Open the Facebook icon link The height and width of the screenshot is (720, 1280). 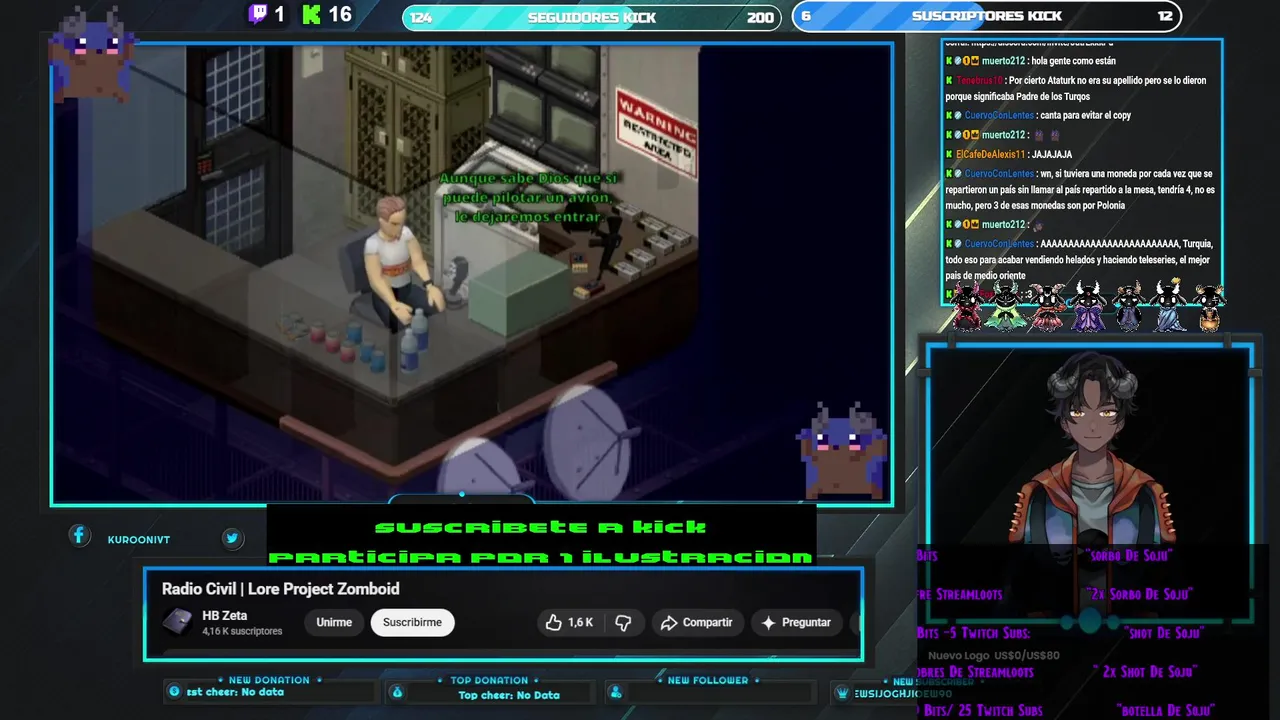click(x=79, y=536)
